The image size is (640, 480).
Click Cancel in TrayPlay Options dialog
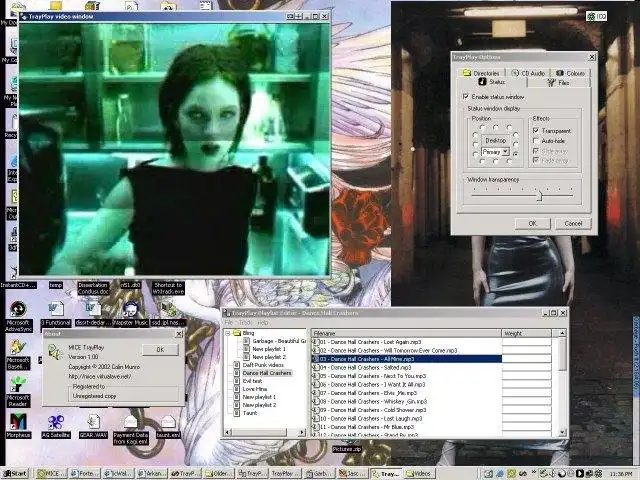(x=573, y=223)
